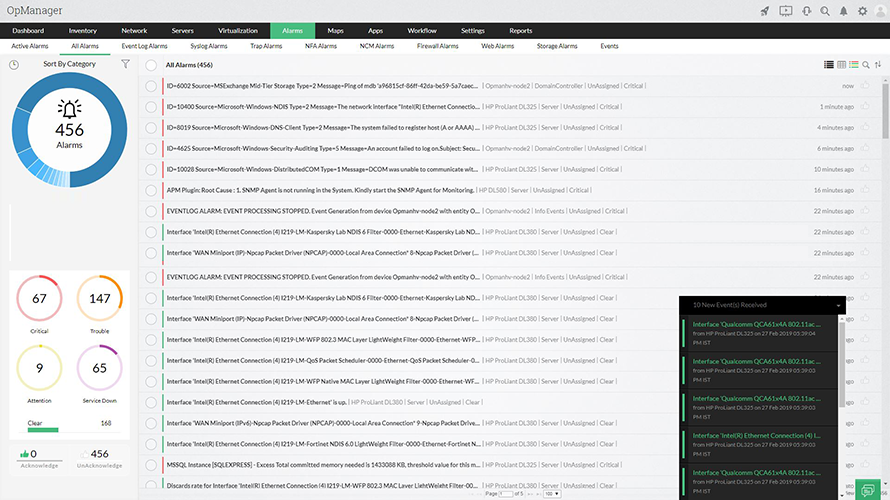Image resolution: width=890 pixels, height=500 pixels.
Task: Switch to the table grid view icon
Action: [841, 65]
